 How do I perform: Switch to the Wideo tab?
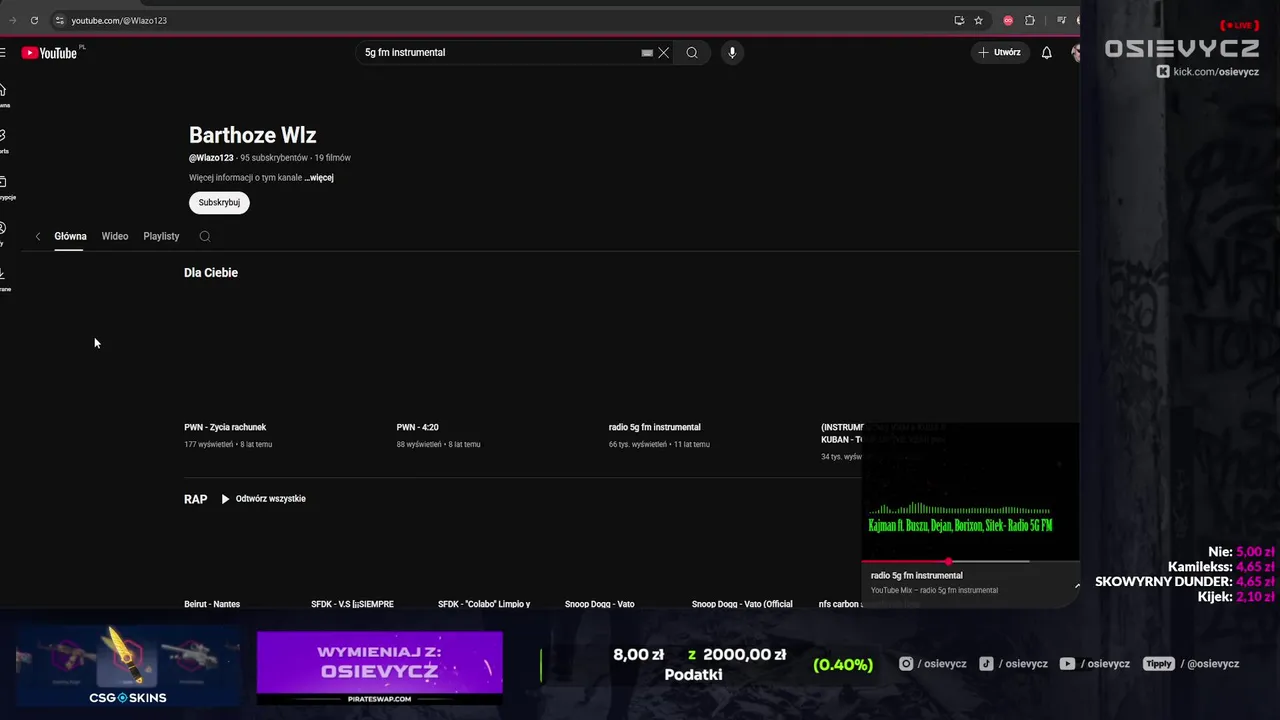(x=115, y=236)
